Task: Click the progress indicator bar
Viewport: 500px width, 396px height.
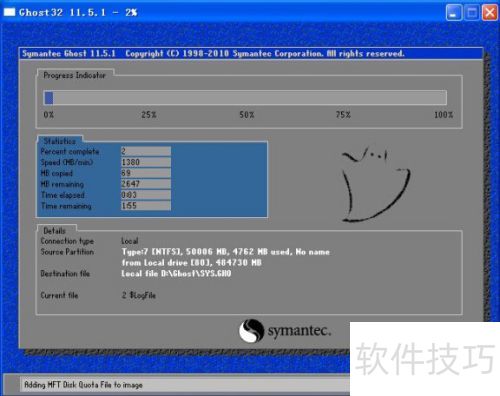Action: (x=245, y=98)
